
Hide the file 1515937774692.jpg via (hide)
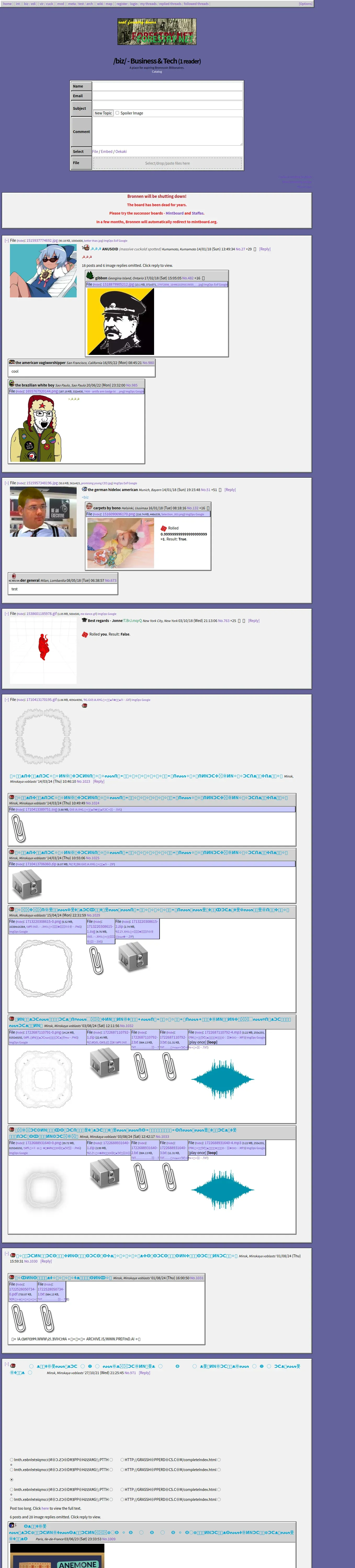[21, 240]
